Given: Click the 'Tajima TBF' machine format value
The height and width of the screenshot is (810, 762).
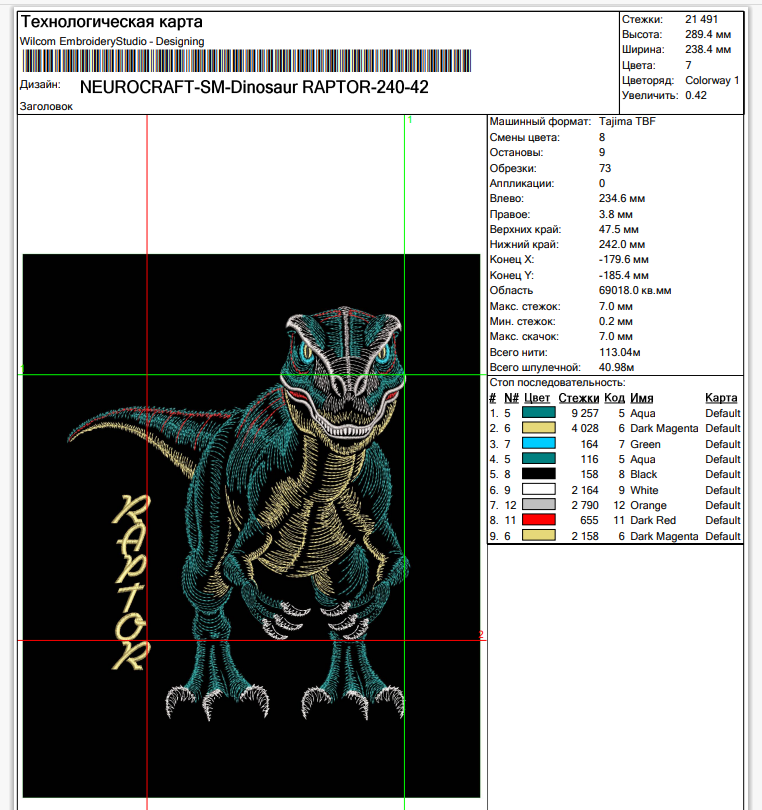Looking at the screenshot, I should click(627, 122).
